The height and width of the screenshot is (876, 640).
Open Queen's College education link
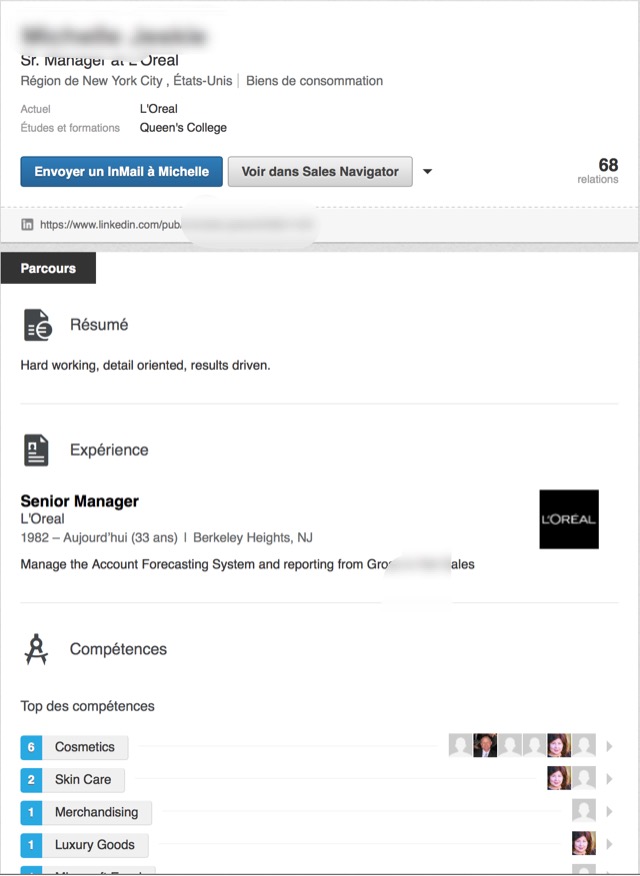183,127
